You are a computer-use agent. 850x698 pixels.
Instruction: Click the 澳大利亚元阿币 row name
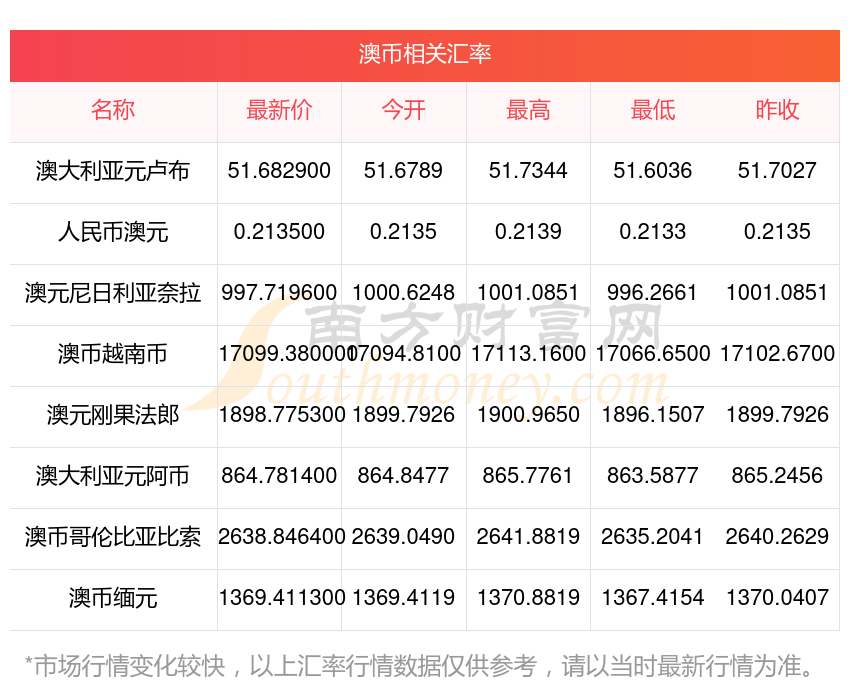click(113, 476)
